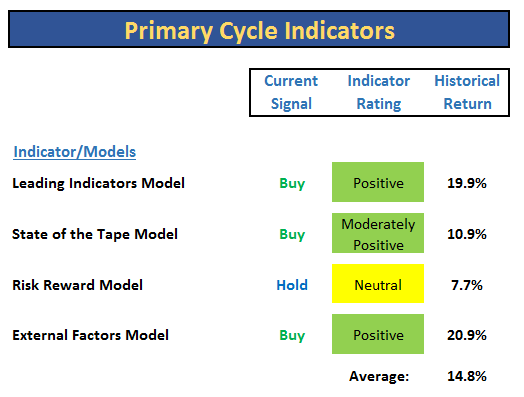Screen dimensions: 524x397
Task: Click the Buy signal for External Factors
Action: coord(292,335)
